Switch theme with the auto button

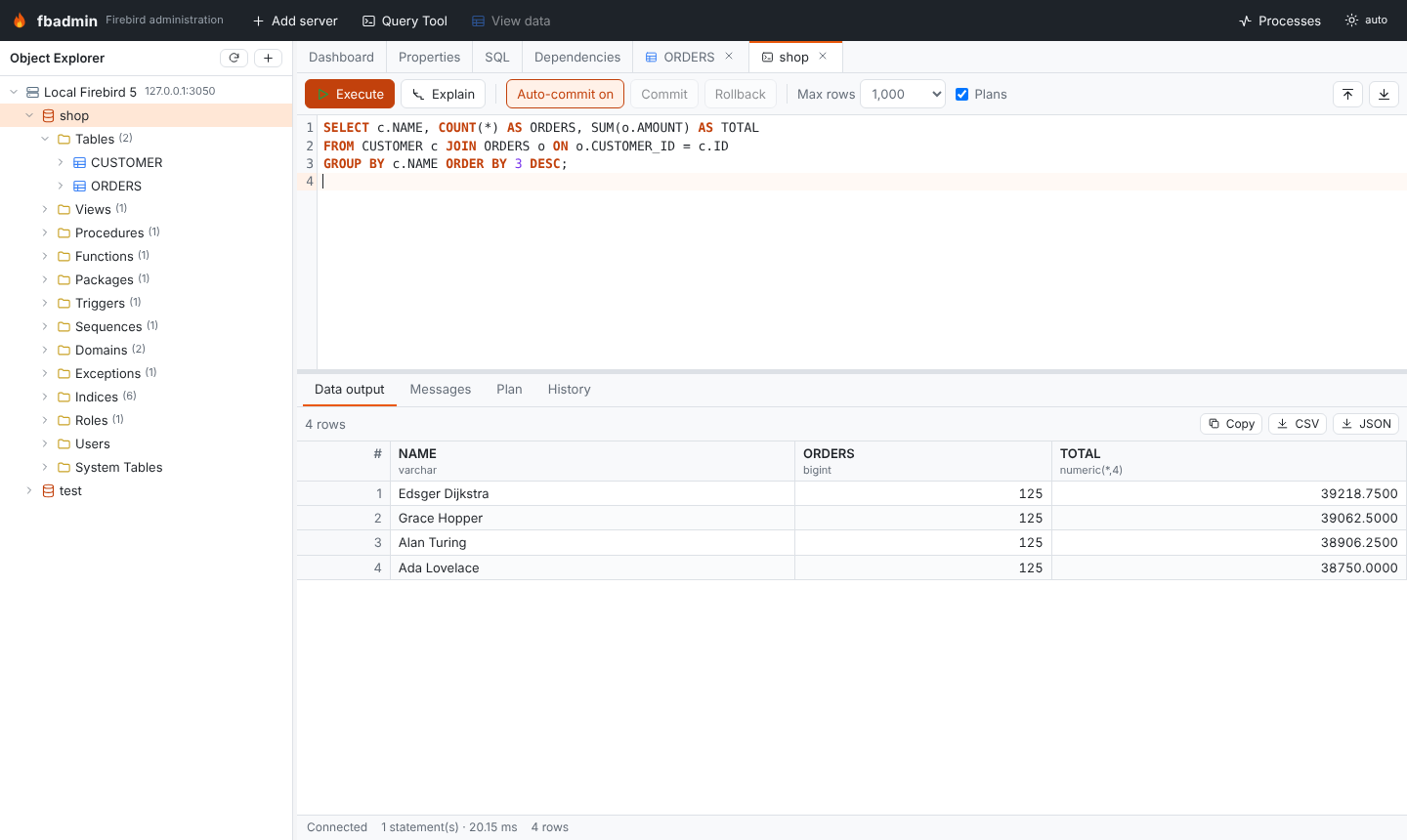point(1366,21)
